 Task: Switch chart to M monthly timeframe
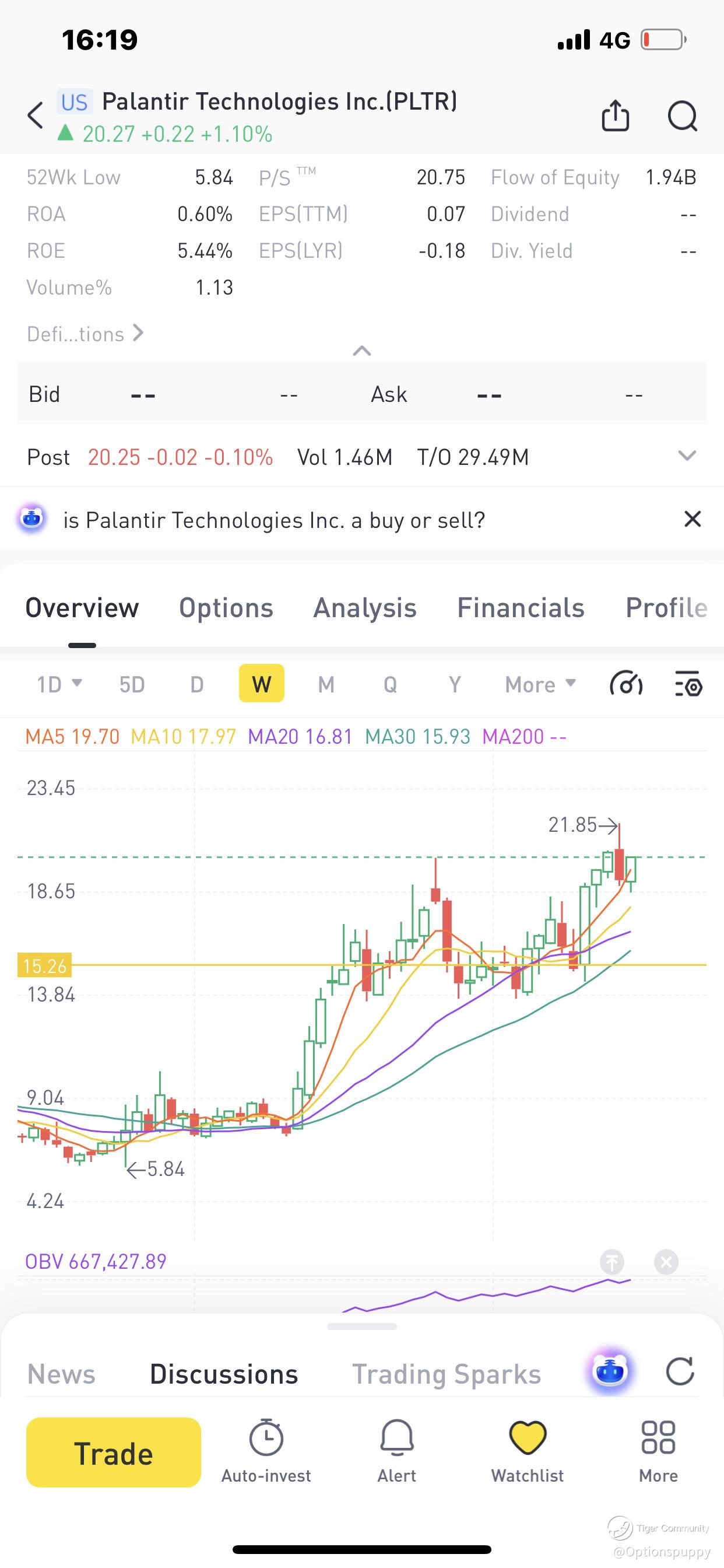coord(326,684)
